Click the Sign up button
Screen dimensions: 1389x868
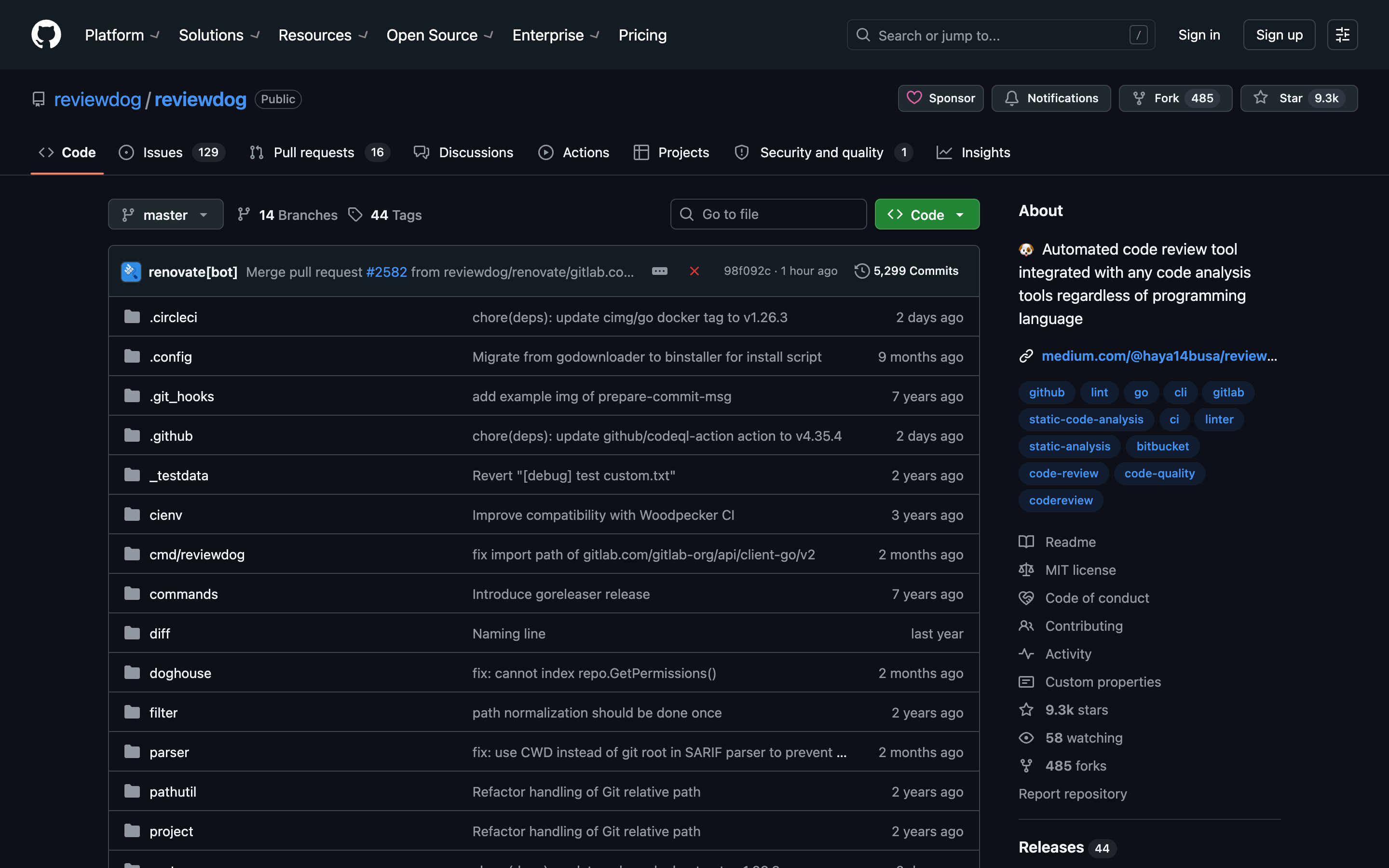click(x=1279, y=35)
